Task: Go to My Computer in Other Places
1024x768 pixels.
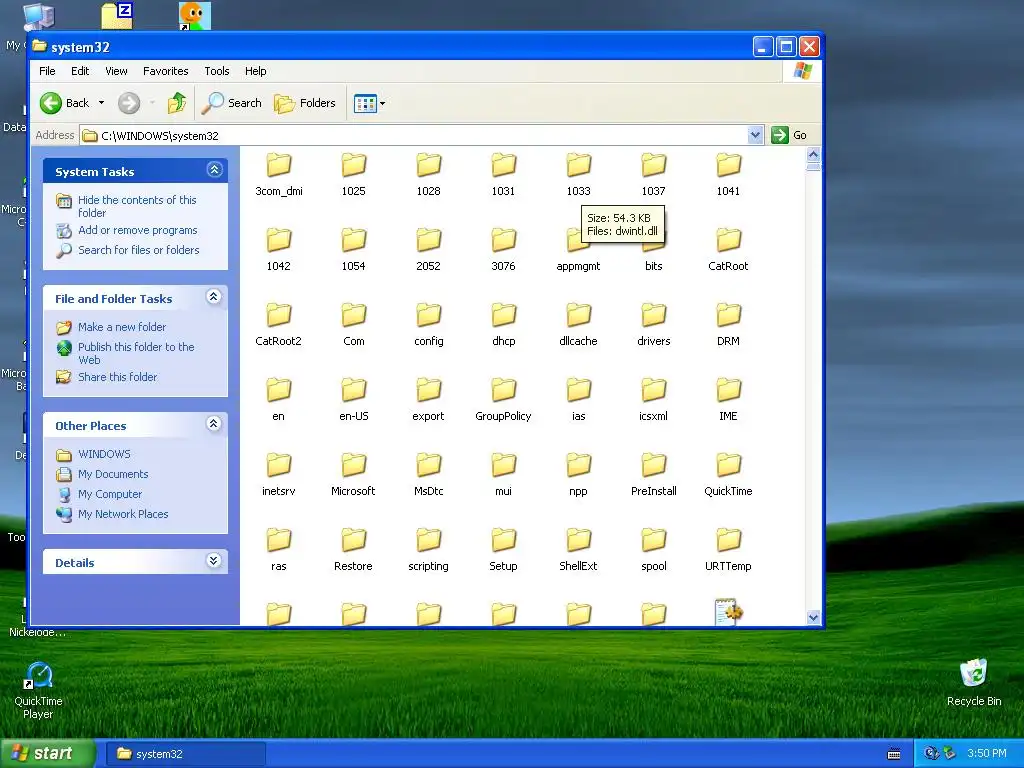Action: click(109, 494)
